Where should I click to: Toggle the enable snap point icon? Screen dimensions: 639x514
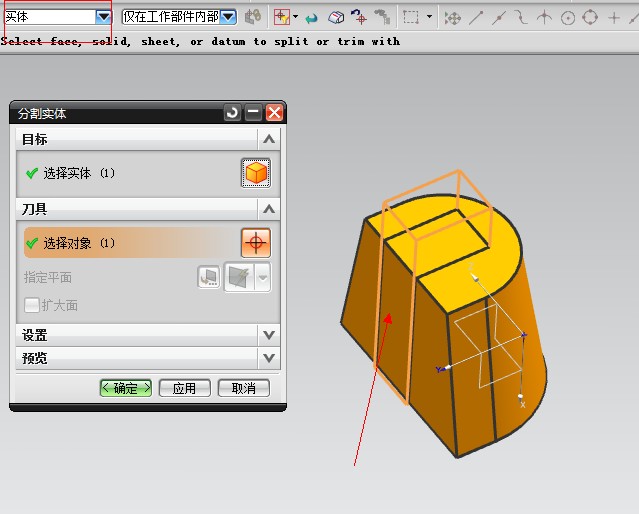[x=452, y=18]
